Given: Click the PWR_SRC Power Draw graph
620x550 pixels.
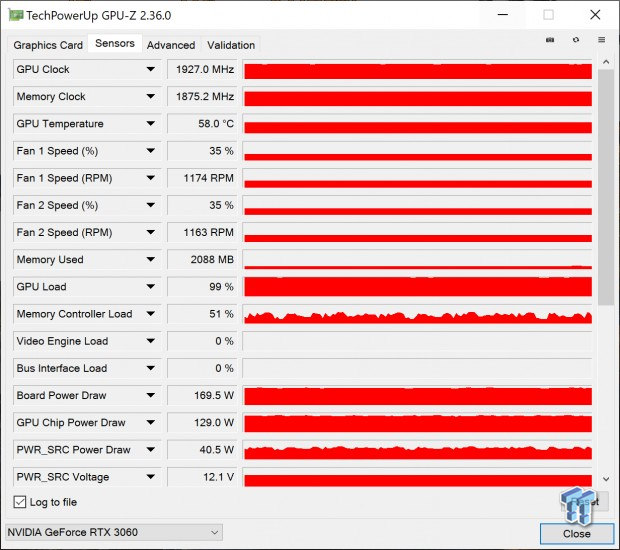Looking at the screenshot, I should 418,450.
